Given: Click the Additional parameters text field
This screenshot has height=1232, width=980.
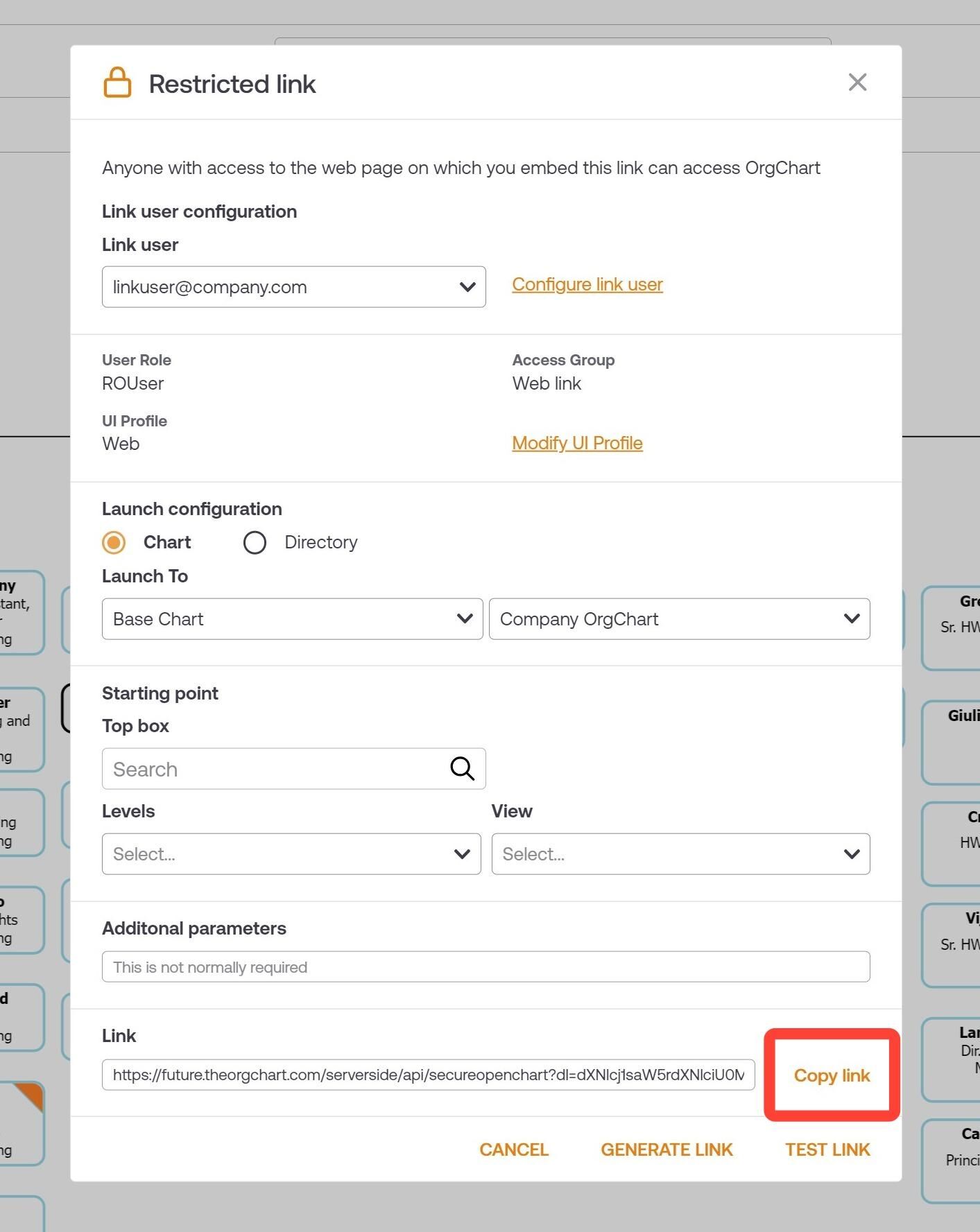Looking at the screenshot, I should coord(485,966).
